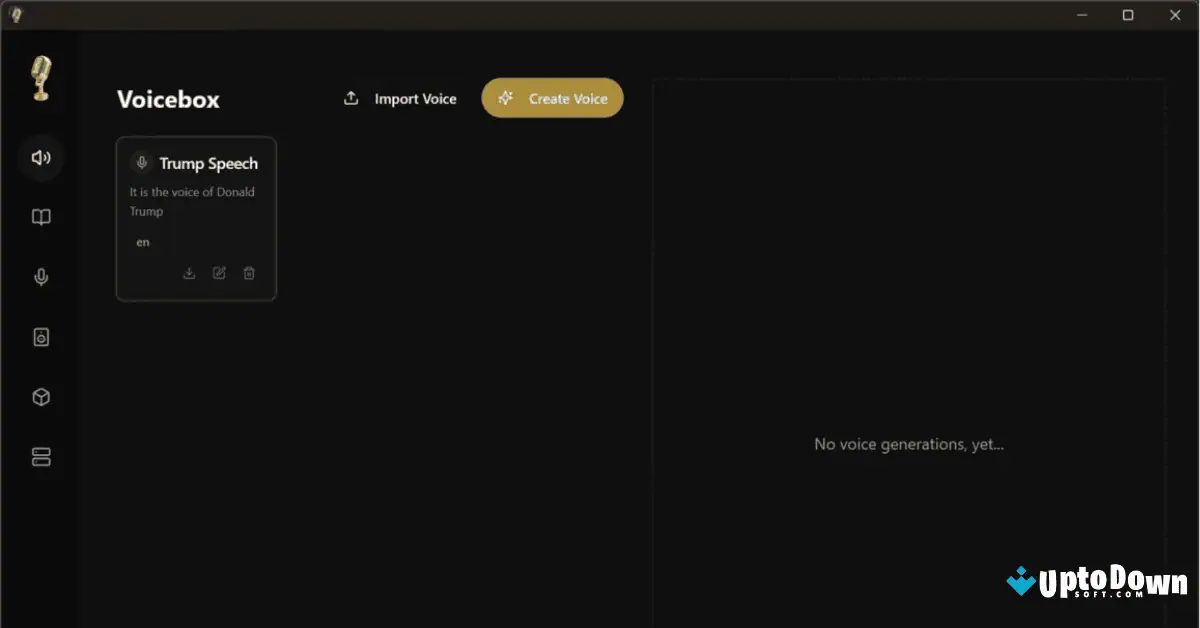The width and height of the screenshot is (1200, 628).
Task: Minimize the application window
Action: 1081,15
